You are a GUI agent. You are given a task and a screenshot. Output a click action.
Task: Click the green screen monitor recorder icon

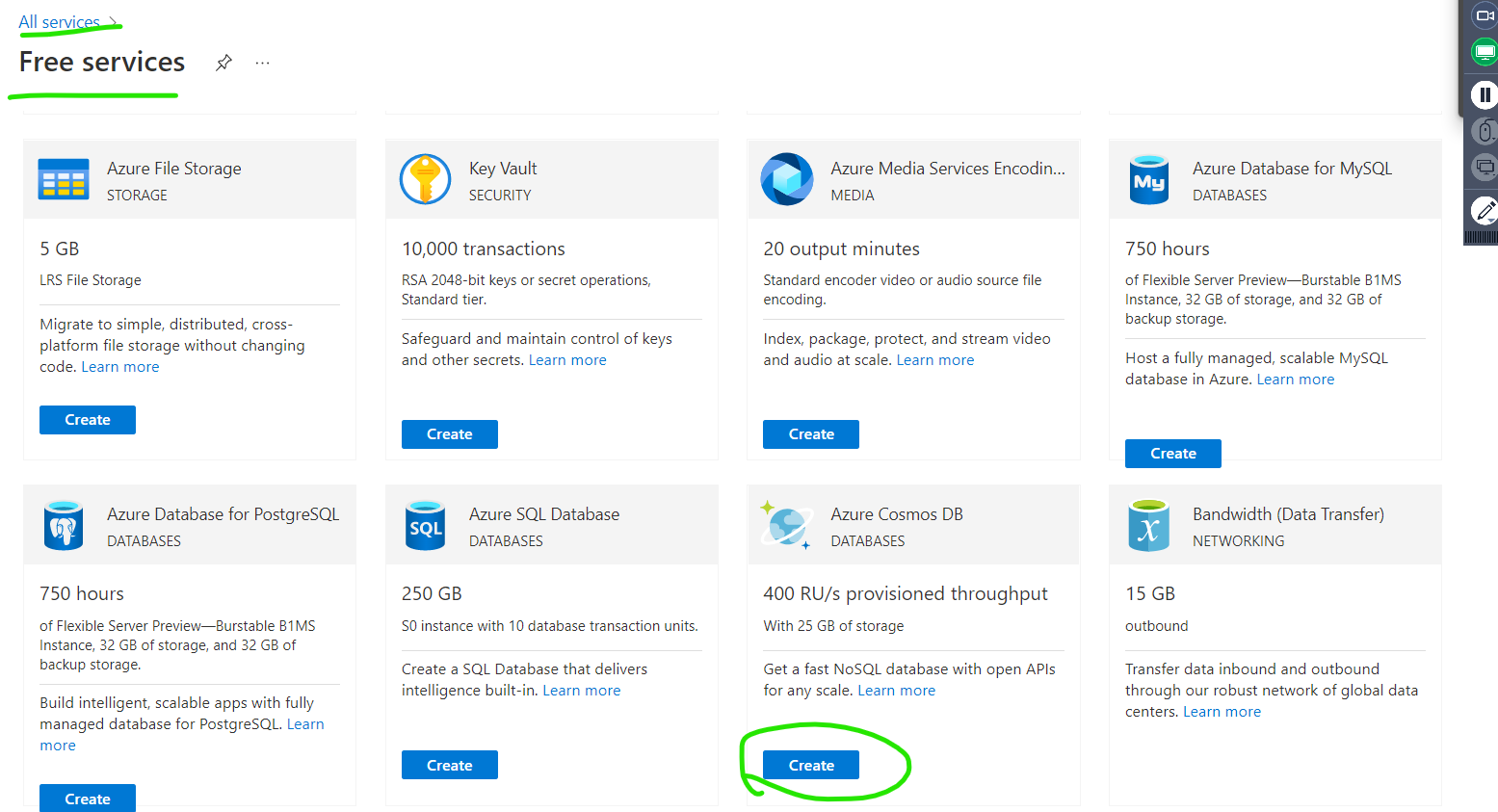[1485, 52]
